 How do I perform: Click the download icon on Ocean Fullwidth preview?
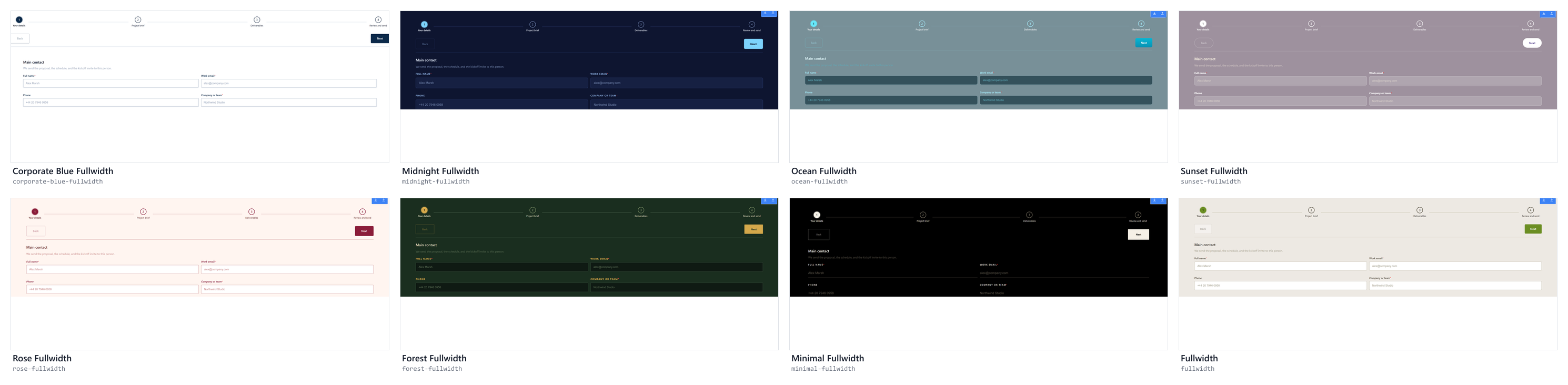[1155, 13]
